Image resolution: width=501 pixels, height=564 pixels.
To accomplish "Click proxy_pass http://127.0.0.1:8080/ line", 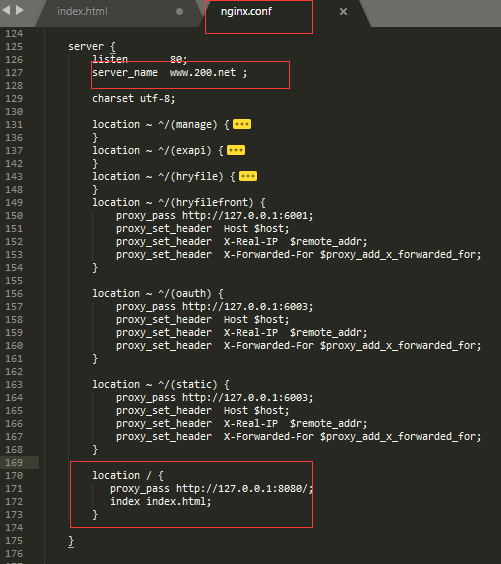I will tap(211, 488).
